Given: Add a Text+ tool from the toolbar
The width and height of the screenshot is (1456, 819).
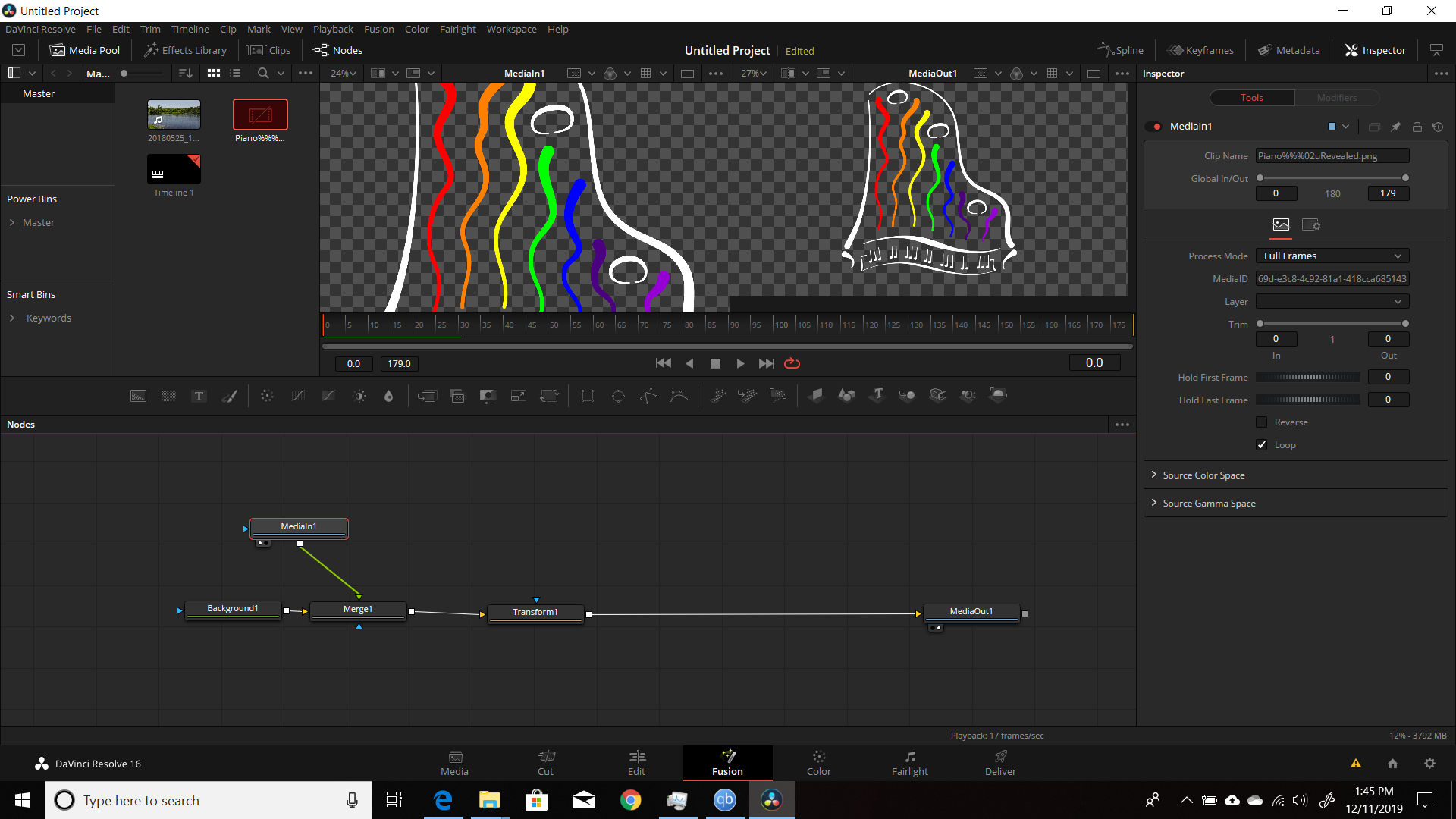Looking at the screenshot, I should tap(199, 396).
